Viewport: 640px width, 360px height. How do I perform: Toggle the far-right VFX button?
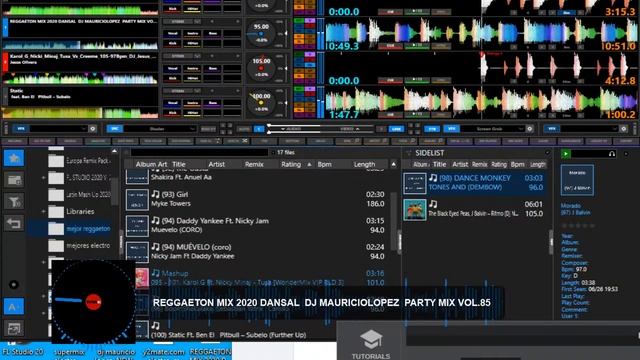pos(552,129)
